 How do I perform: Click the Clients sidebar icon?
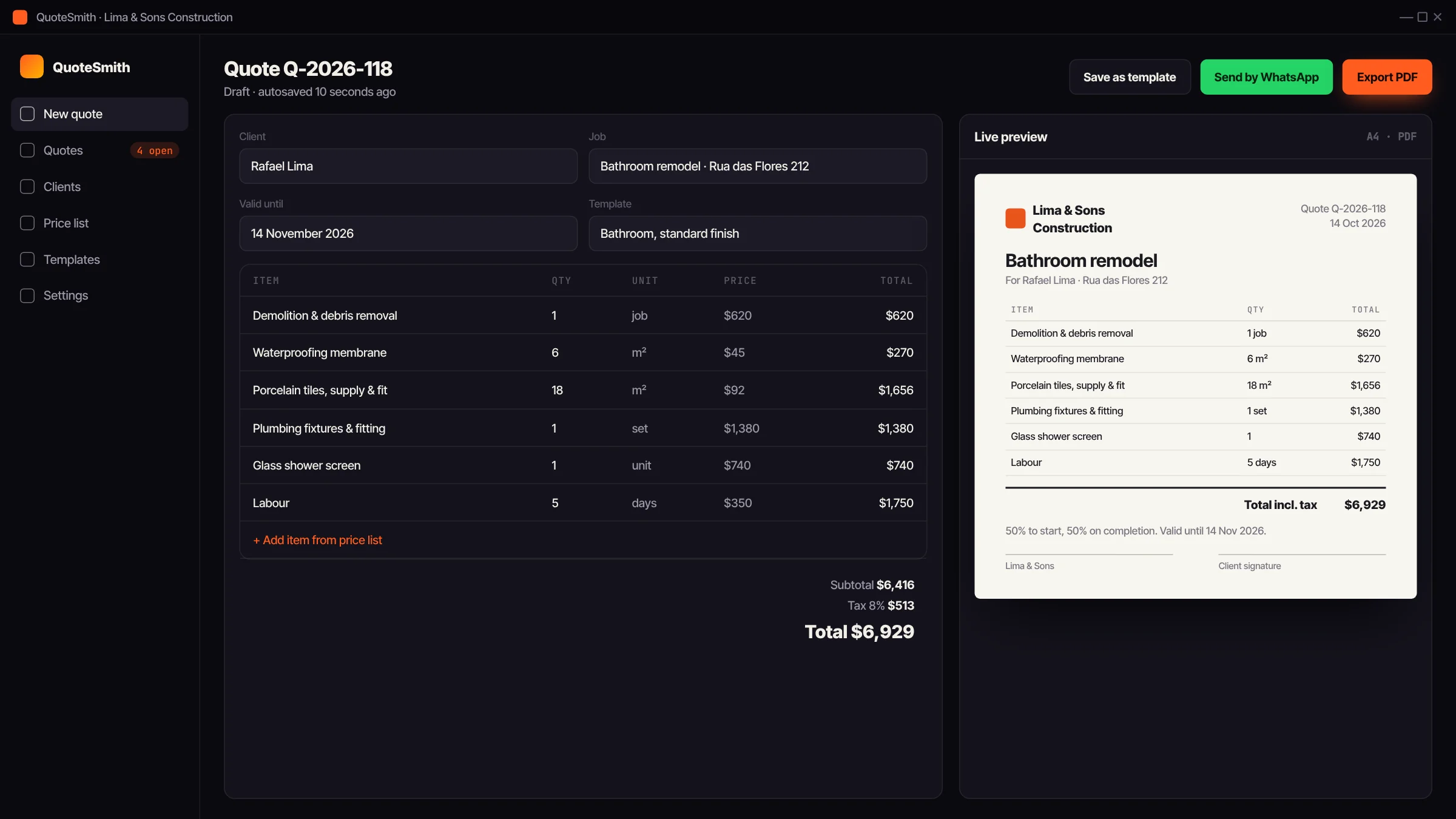27,187
